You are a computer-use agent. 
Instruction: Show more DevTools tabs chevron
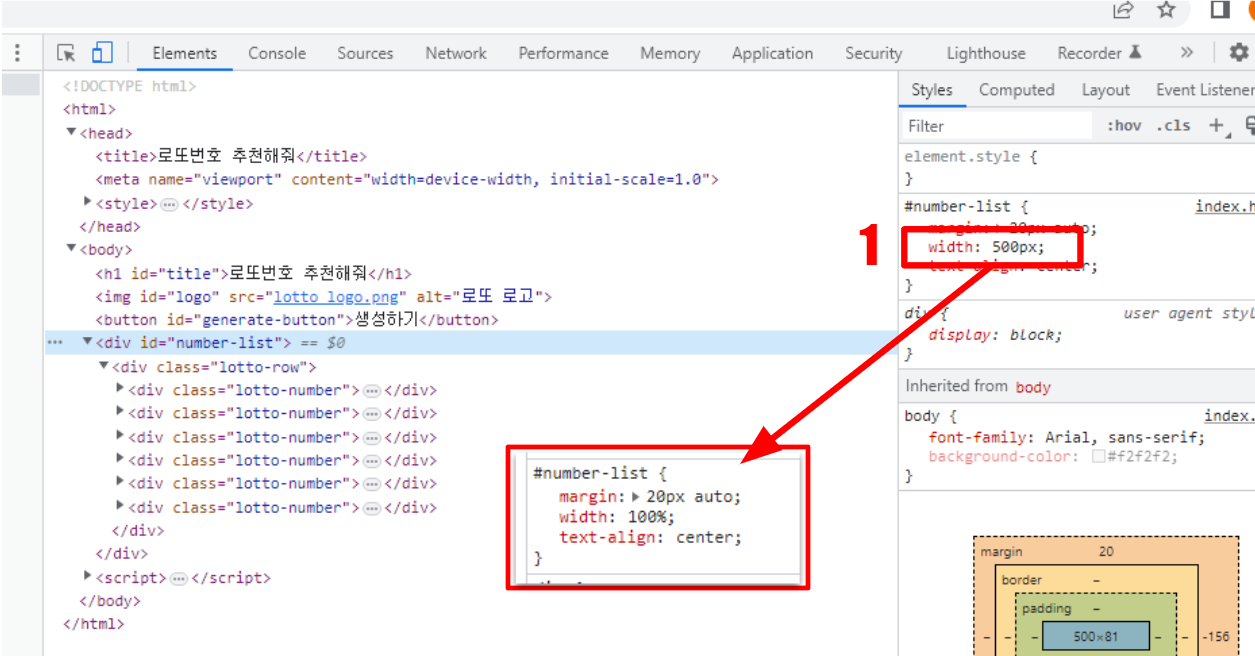click(1187, 53)
